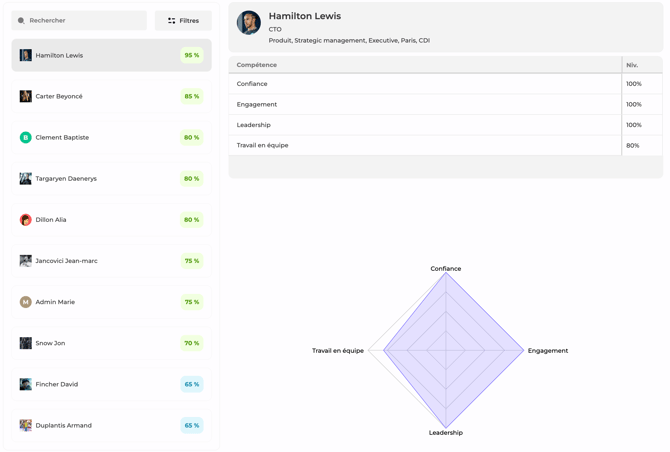
Task: Click Targaryen Daenerys's avatar
Action: click(x=26, y=179)
